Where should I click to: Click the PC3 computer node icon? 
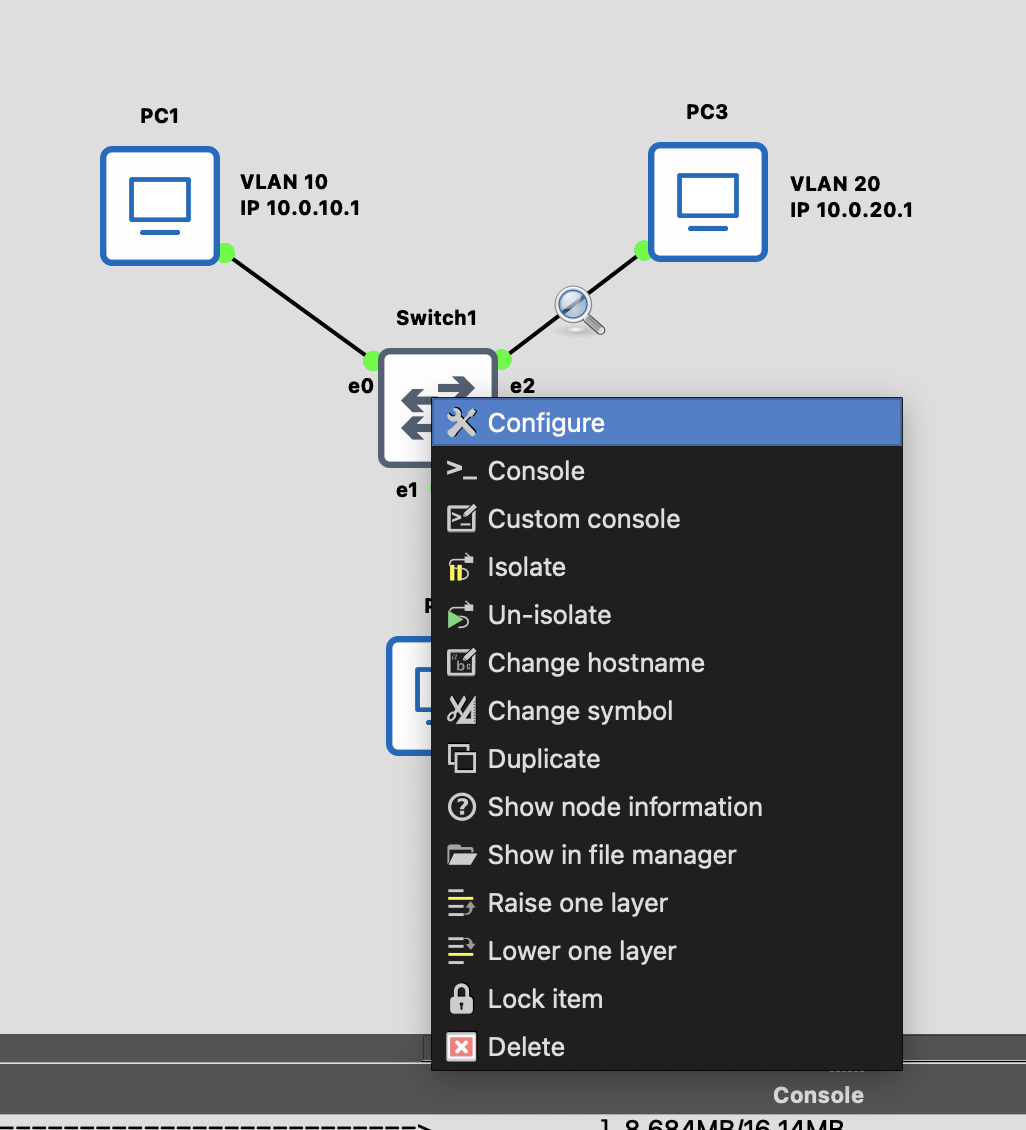(707, 202)
